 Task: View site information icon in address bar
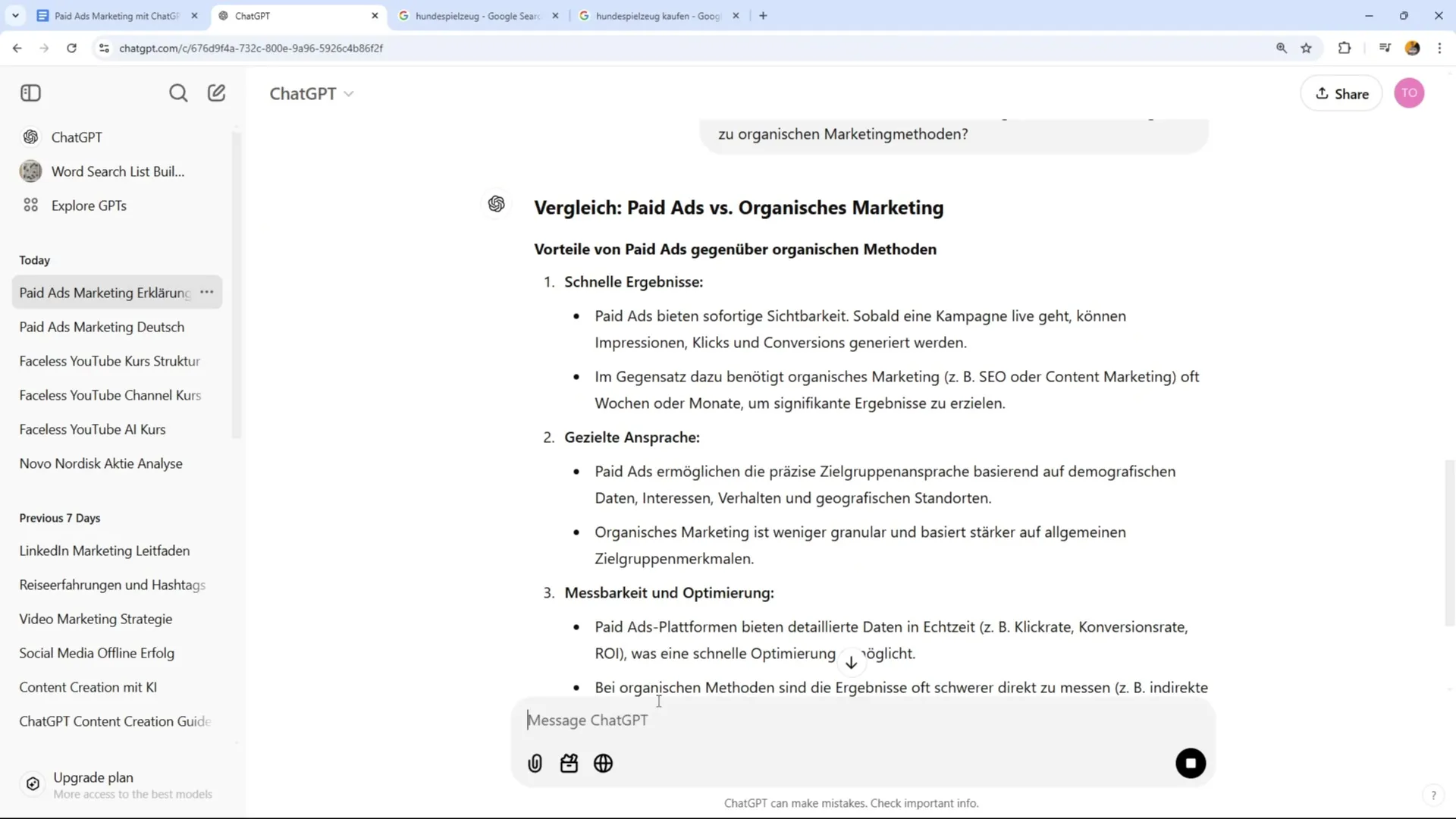(x=104, y=48)
